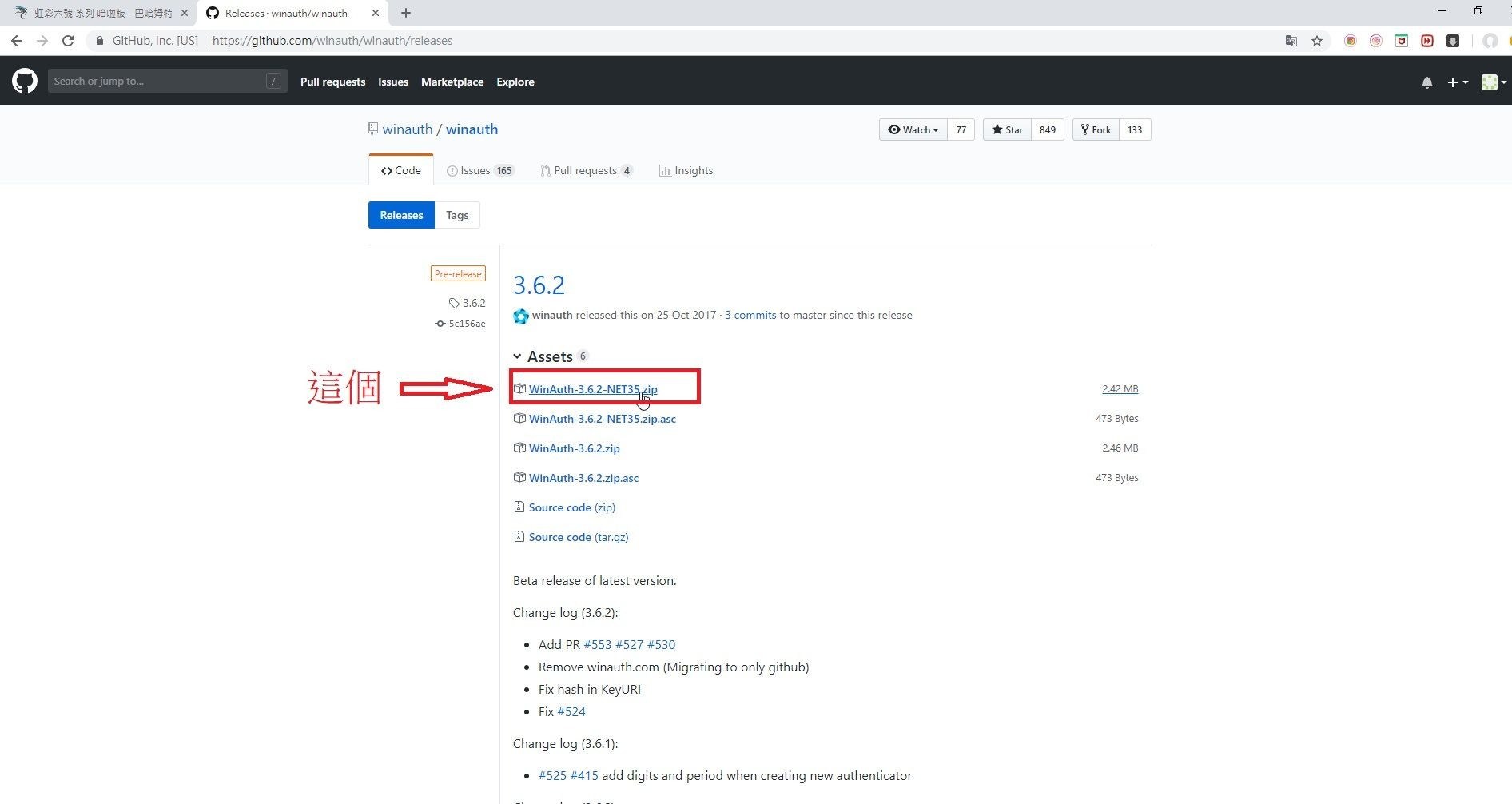Viewport: 1512px width, 804px height.
Task: Download Source code (zip)
Action: tap(572, 507)
